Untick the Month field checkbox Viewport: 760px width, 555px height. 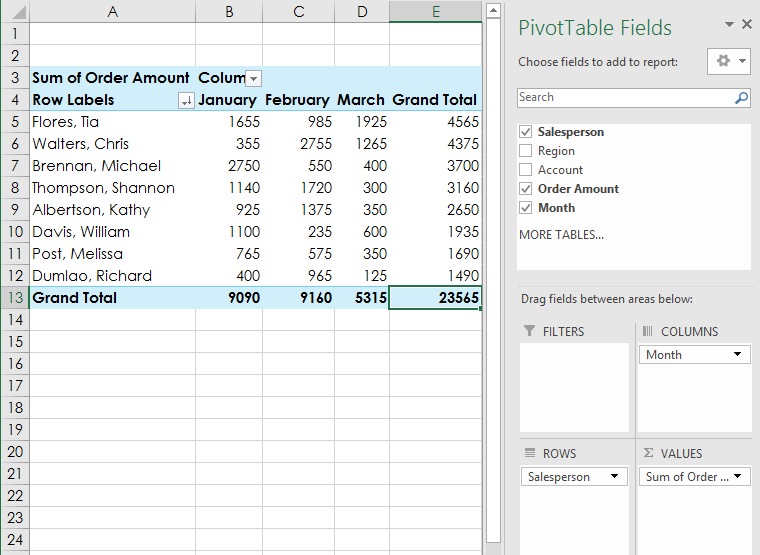pyautogui.click(x=526, y=208)
